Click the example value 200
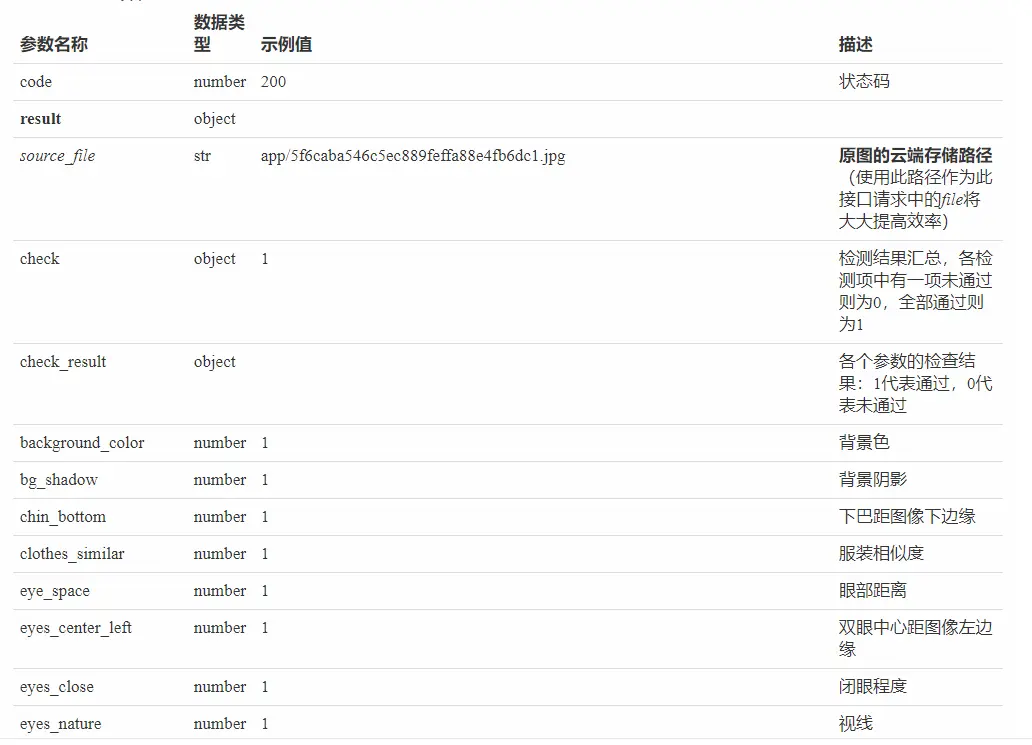Screen dimensions: 1032x745 coord(273,82)
